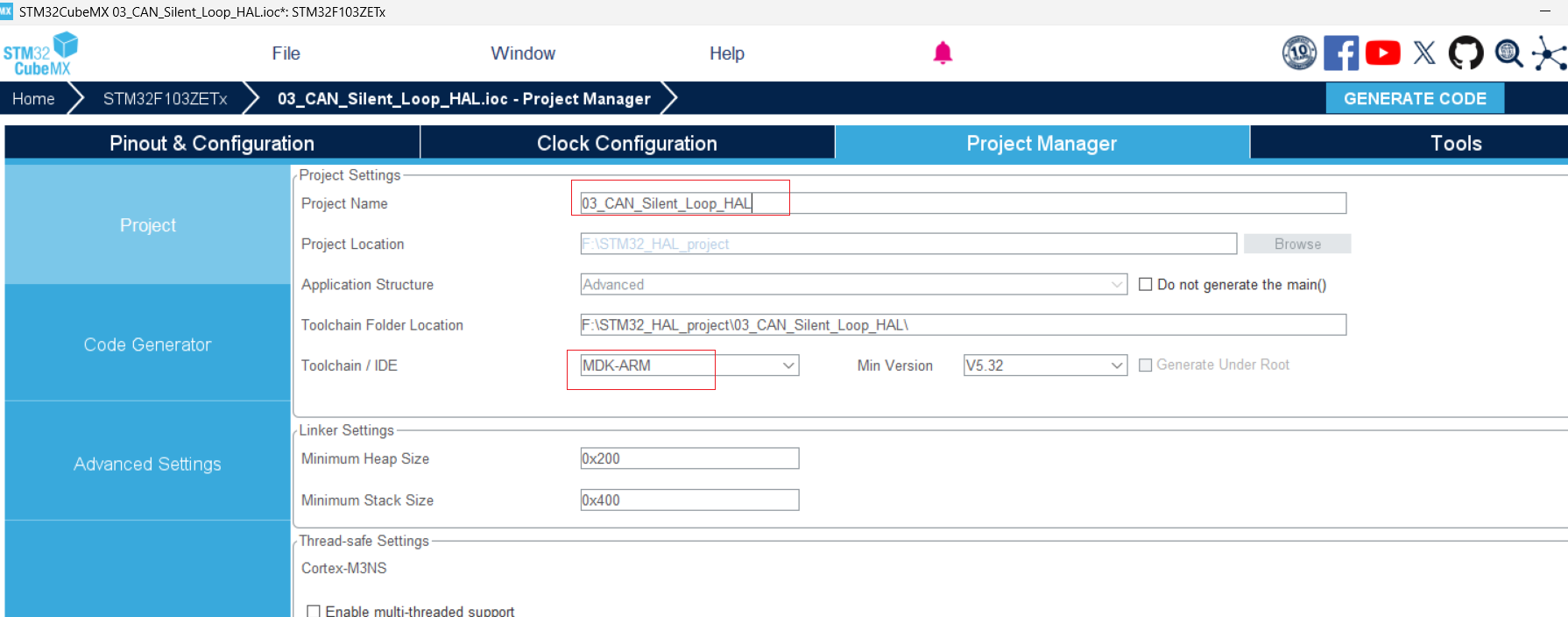Click the Project Settings group label
1568x617 pixels.
coord(350,175)
